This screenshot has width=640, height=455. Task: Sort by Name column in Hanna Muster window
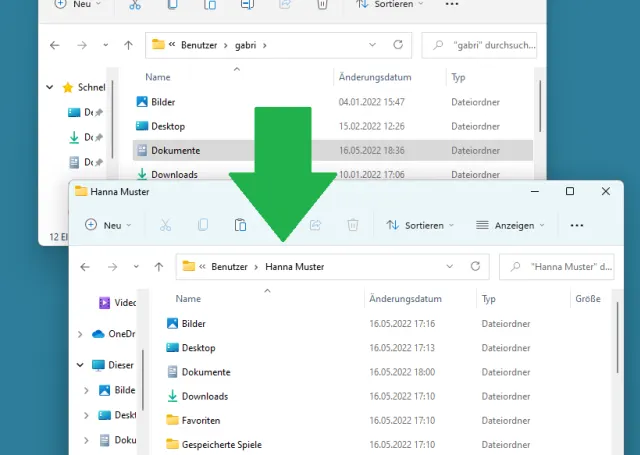[188, 299]
